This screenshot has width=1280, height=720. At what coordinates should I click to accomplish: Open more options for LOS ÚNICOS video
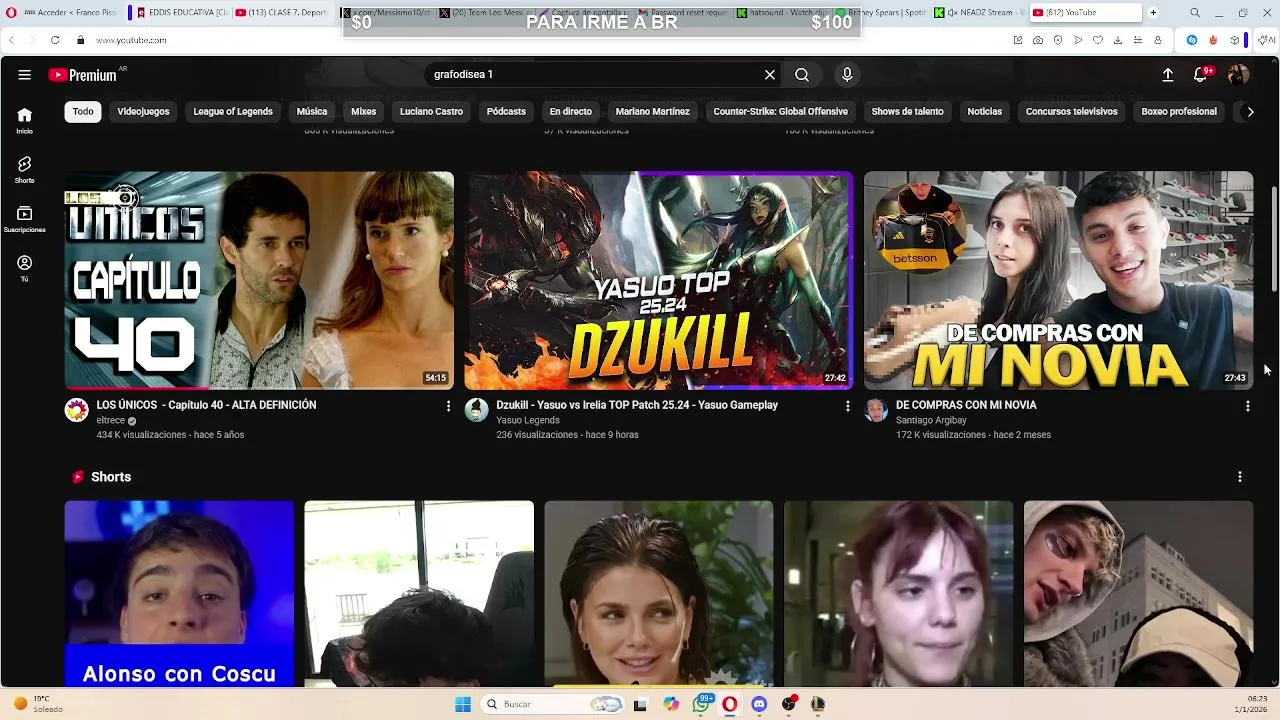point(448,406)
